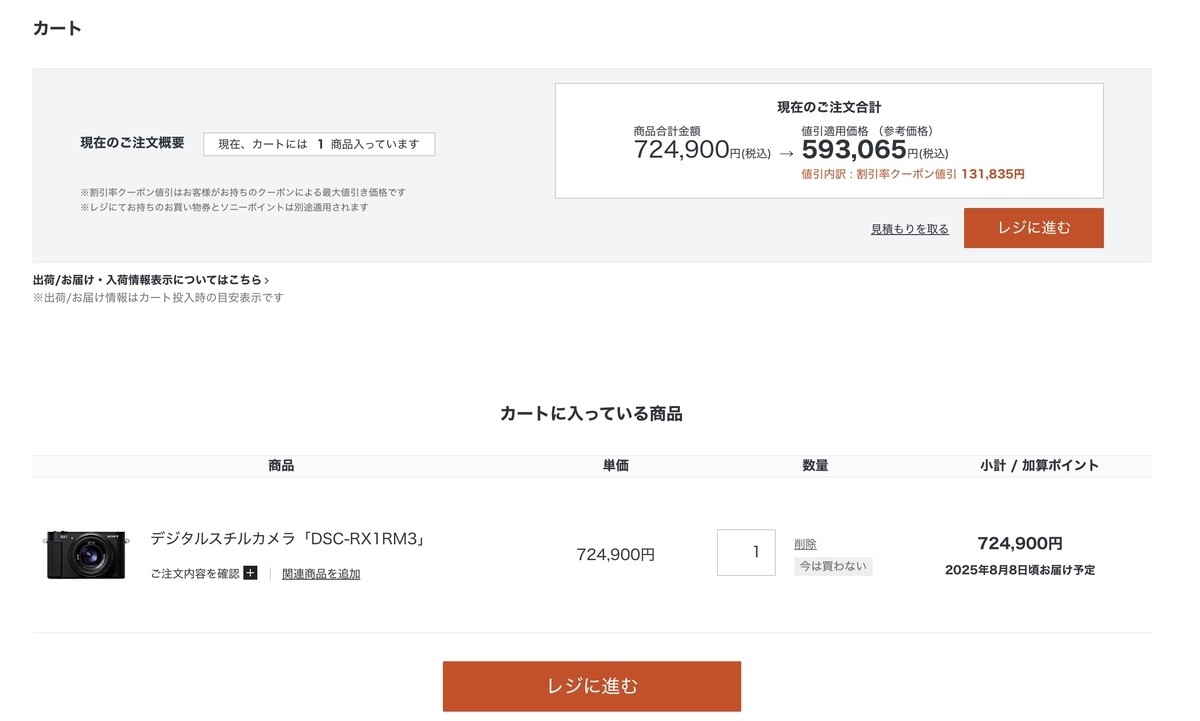
Task: Click the 現在のご注文概要 label
Action: click(132, 143)
